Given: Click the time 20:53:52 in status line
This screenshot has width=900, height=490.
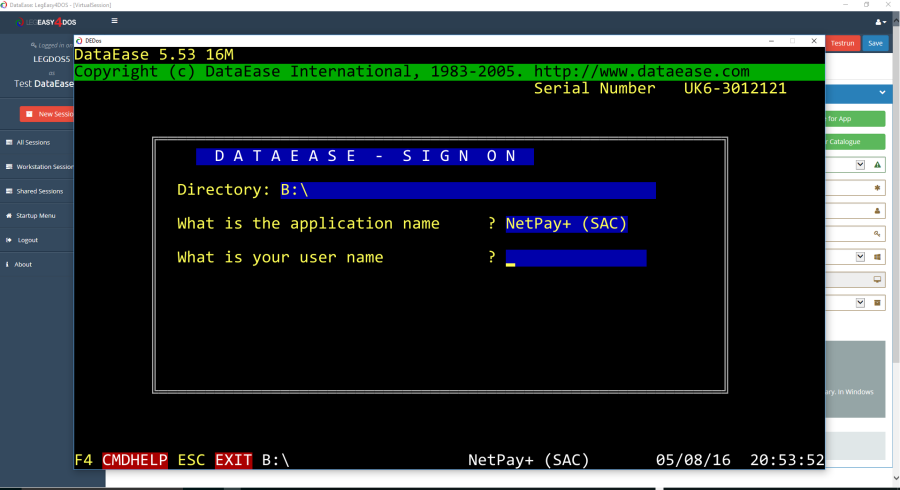Looking at the screenshot, I should pos(787,460).
